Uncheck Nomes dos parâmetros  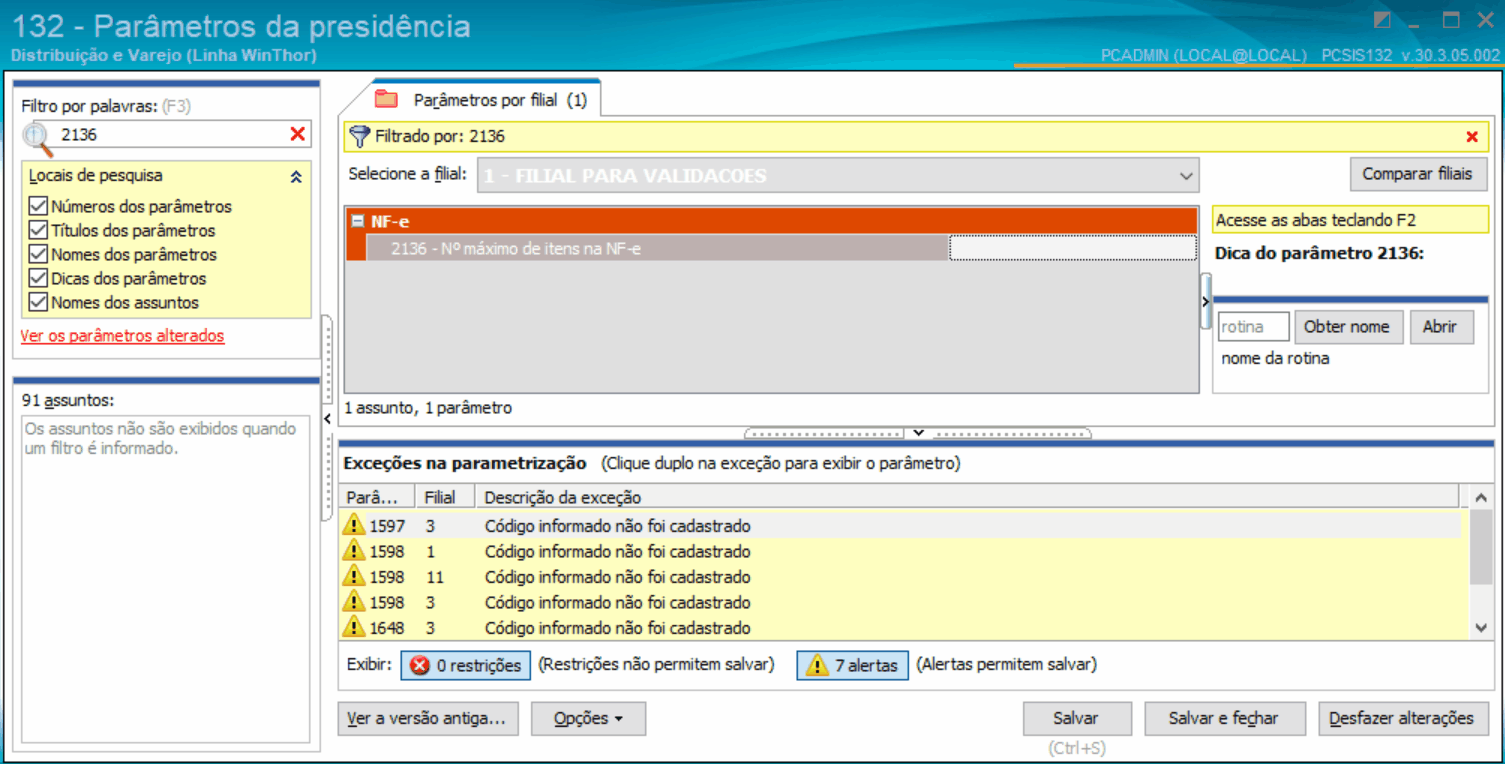coord(38,254)
